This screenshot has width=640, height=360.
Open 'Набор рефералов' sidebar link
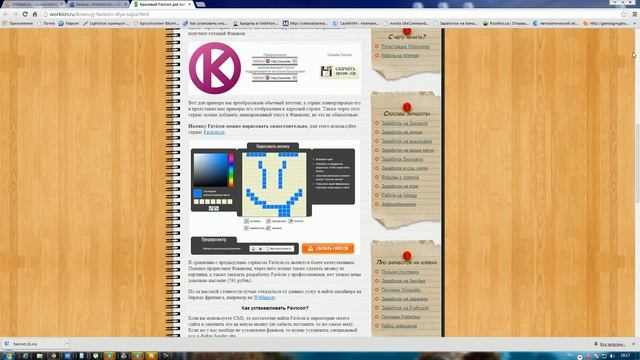(399, 326)
